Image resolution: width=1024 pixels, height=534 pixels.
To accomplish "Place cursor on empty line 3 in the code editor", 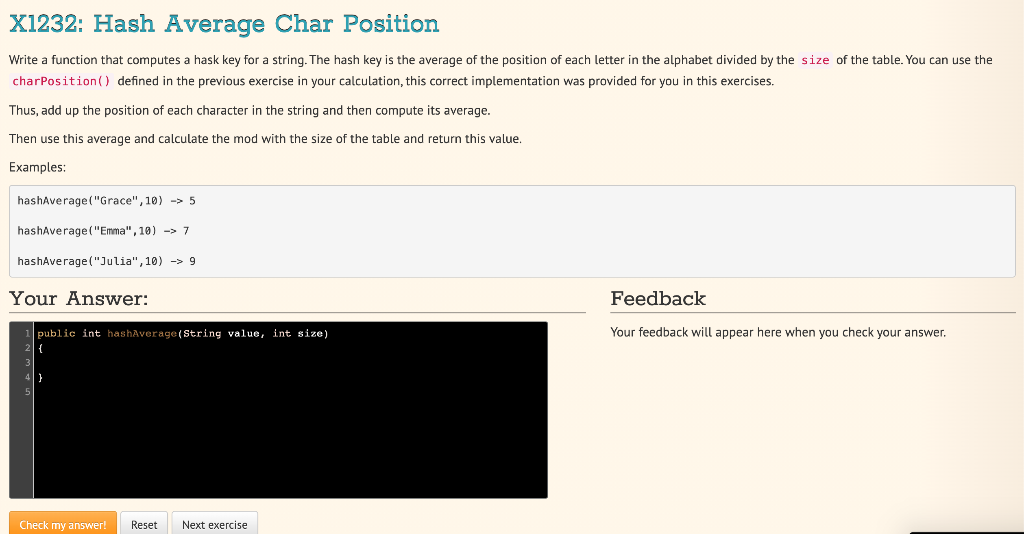I will (290, 362).
